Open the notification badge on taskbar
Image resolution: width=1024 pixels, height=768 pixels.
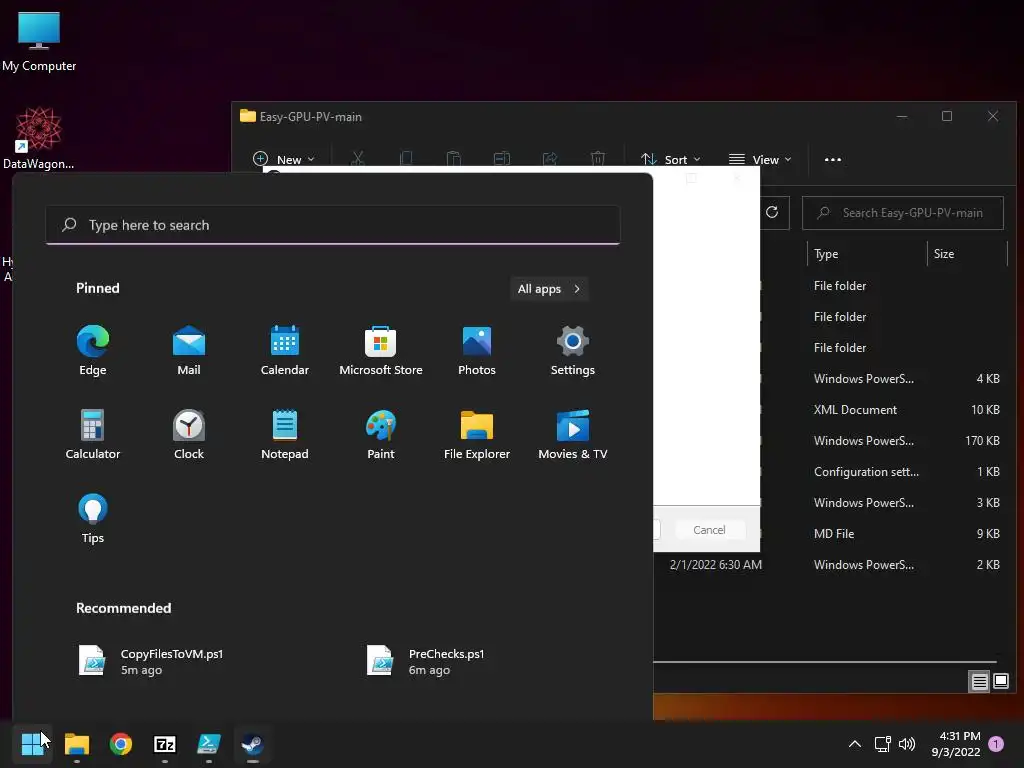click(x=996, y=744)
